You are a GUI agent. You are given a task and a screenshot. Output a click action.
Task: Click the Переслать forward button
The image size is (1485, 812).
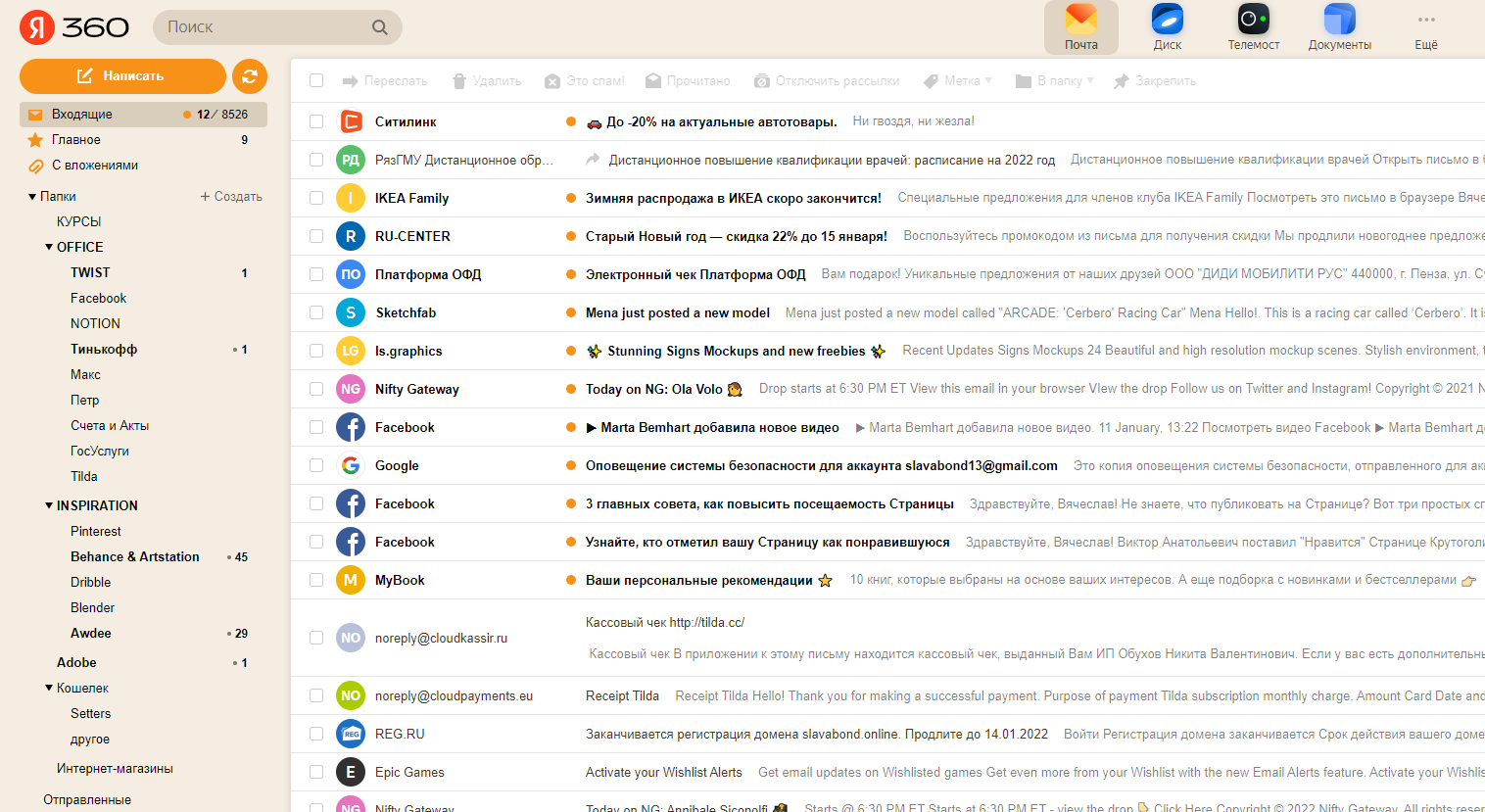tap(385, 81)
